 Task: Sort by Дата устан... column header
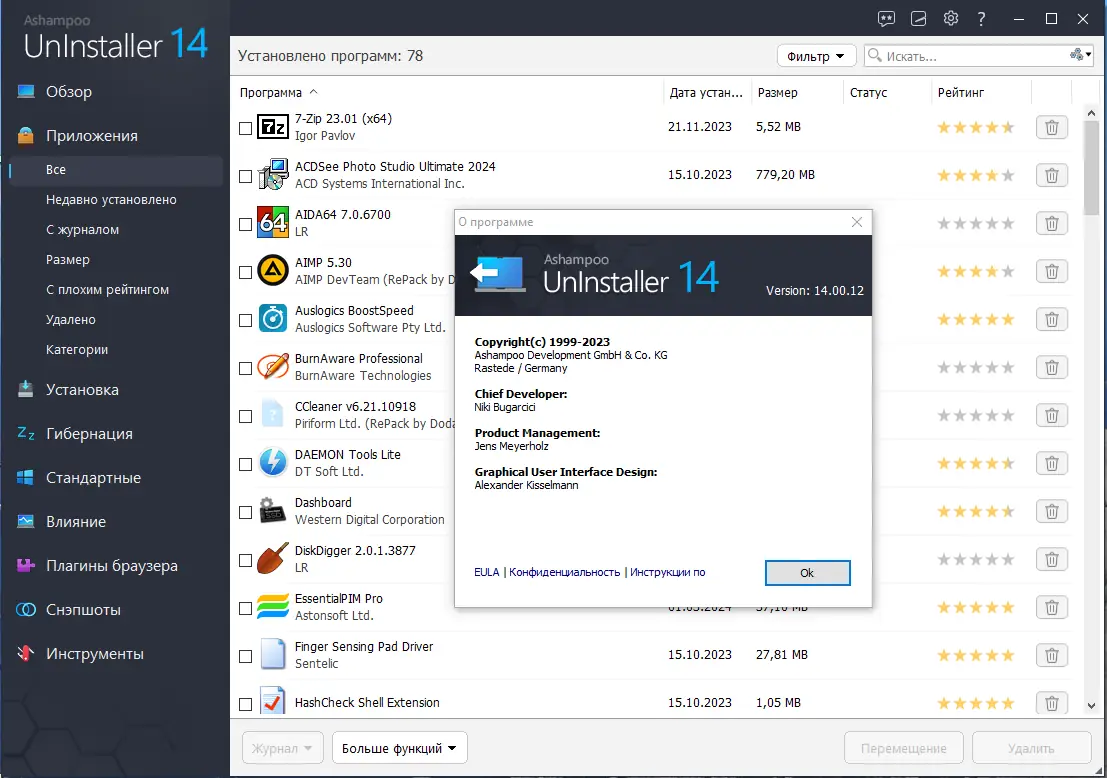(706, 92)
